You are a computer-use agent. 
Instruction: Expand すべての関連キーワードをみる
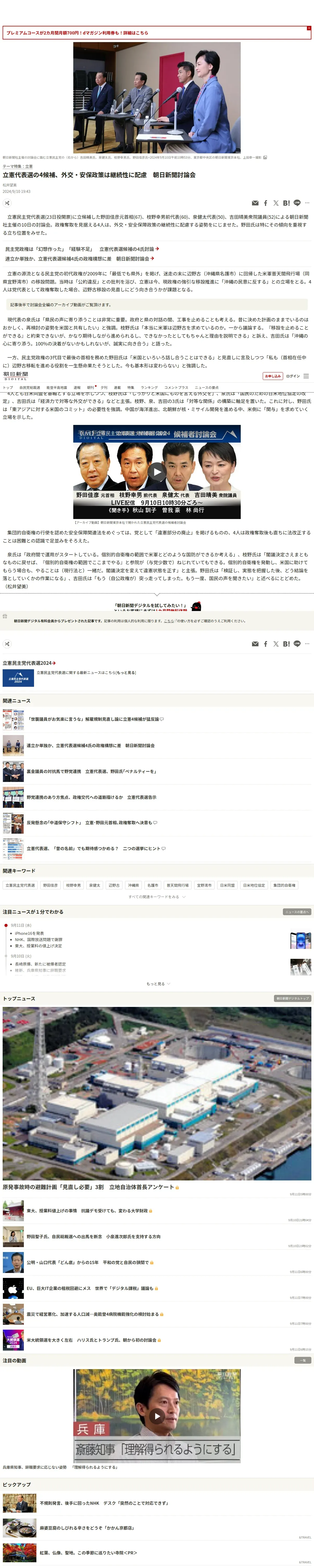click(x=157, y=897)
